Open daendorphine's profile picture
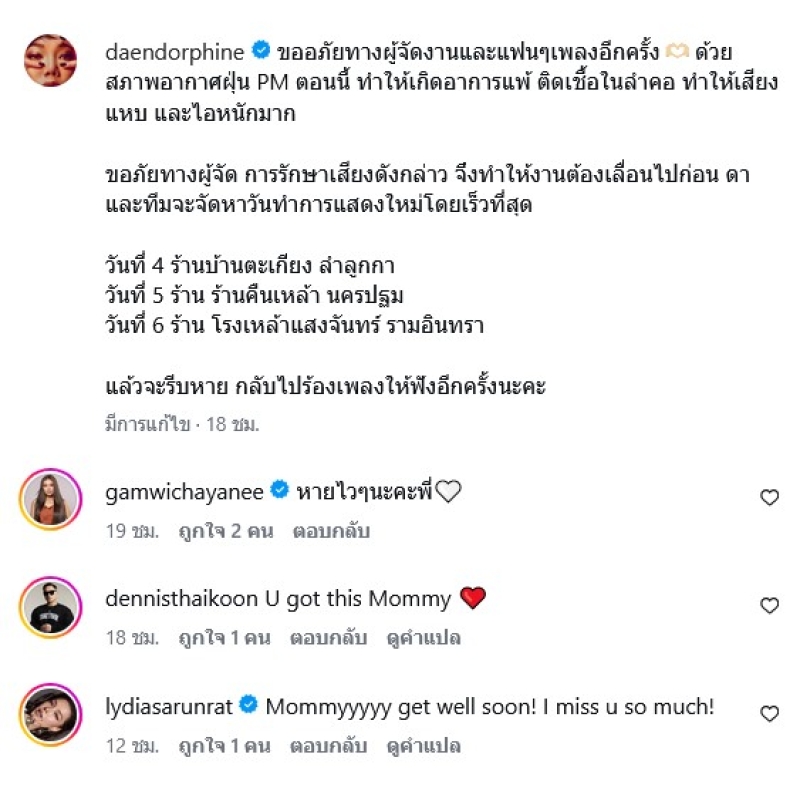 point(51,60)
